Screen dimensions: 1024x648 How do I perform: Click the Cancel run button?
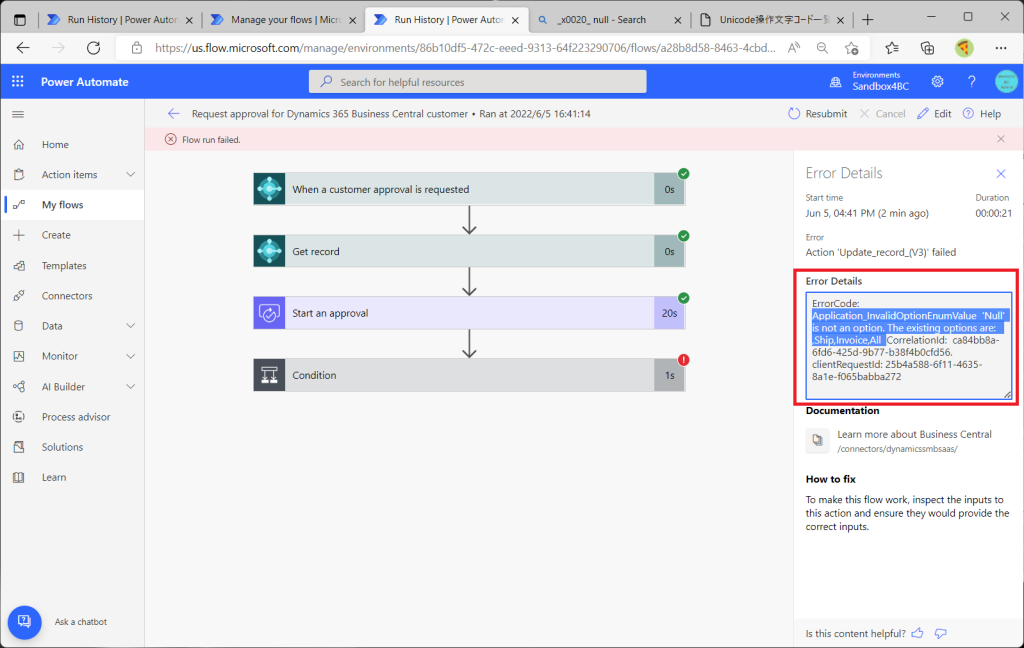point(882,114)
